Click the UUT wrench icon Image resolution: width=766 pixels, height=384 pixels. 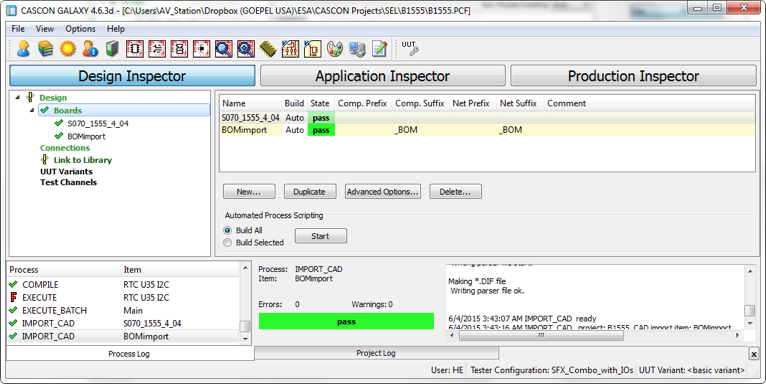[410, 48]
